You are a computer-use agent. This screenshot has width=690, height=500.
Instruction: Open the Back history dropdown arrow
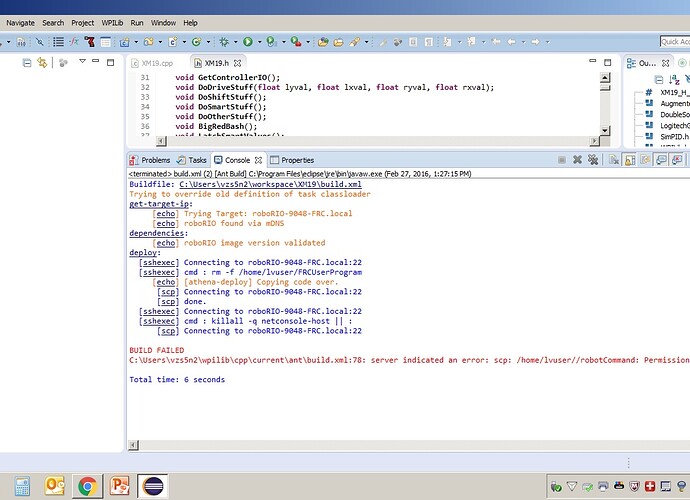(x=523, y=42)
